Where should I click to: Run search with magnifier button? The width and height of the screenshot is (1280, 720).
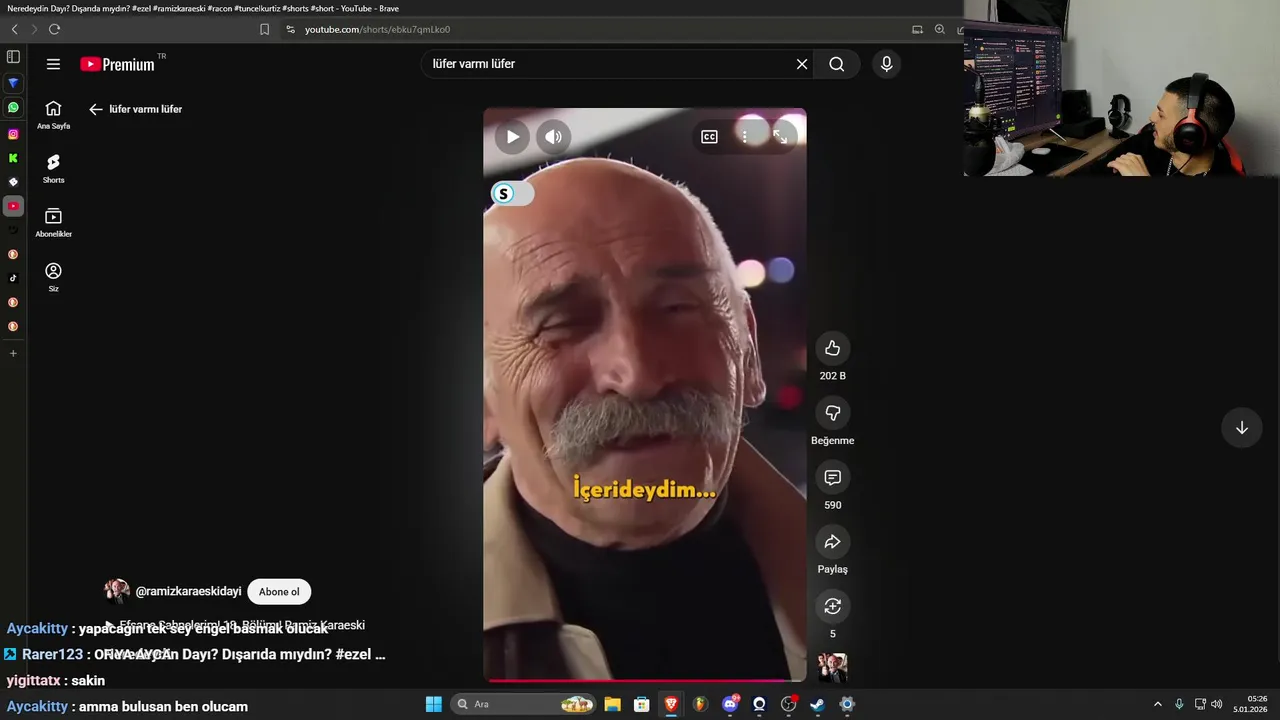836,64
